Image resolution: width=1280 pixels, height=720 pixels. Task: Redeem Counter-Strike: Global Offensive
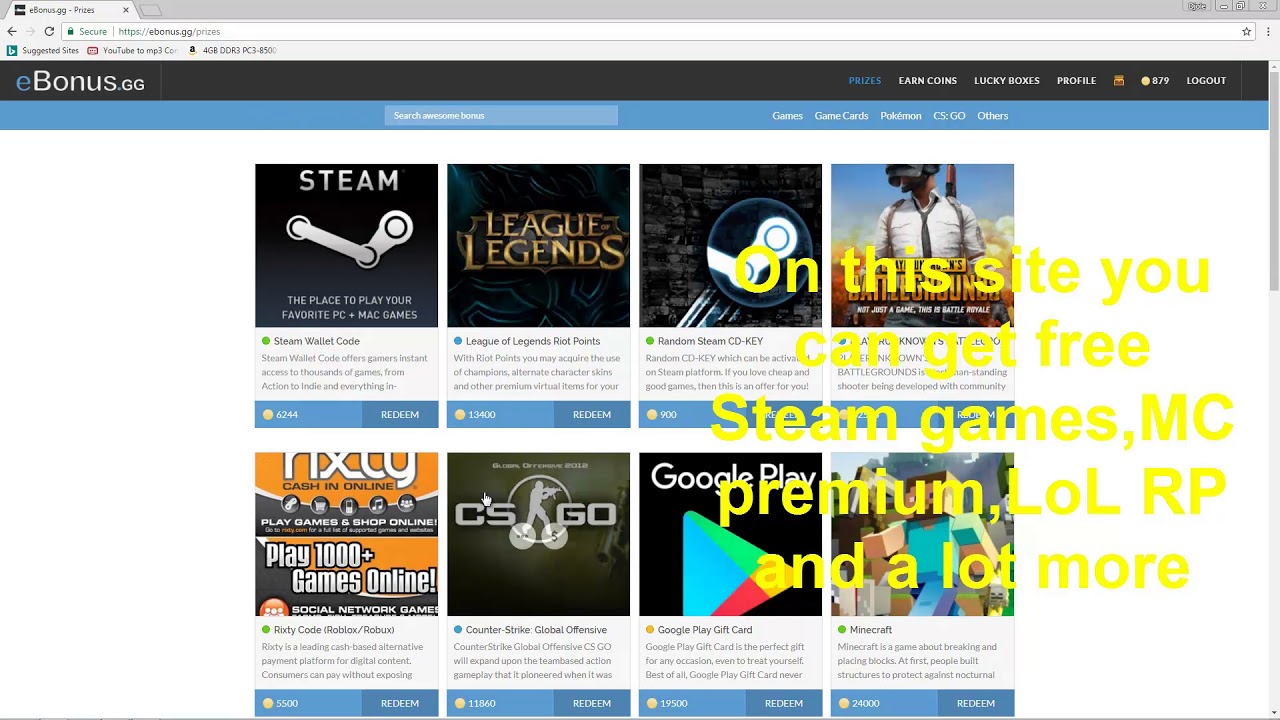(592, 703)
